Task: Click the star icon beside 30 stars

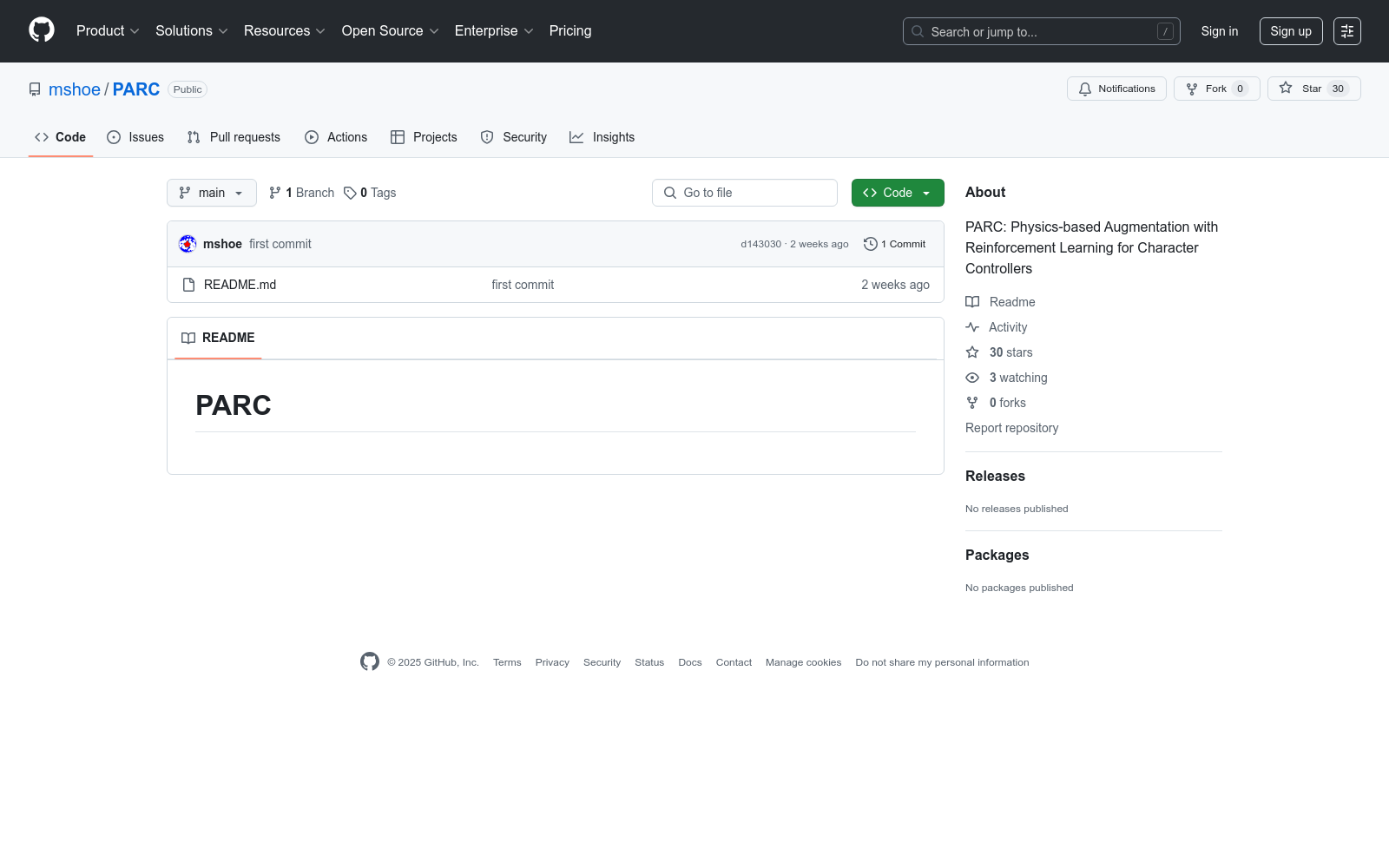Action: pos(972,352)
